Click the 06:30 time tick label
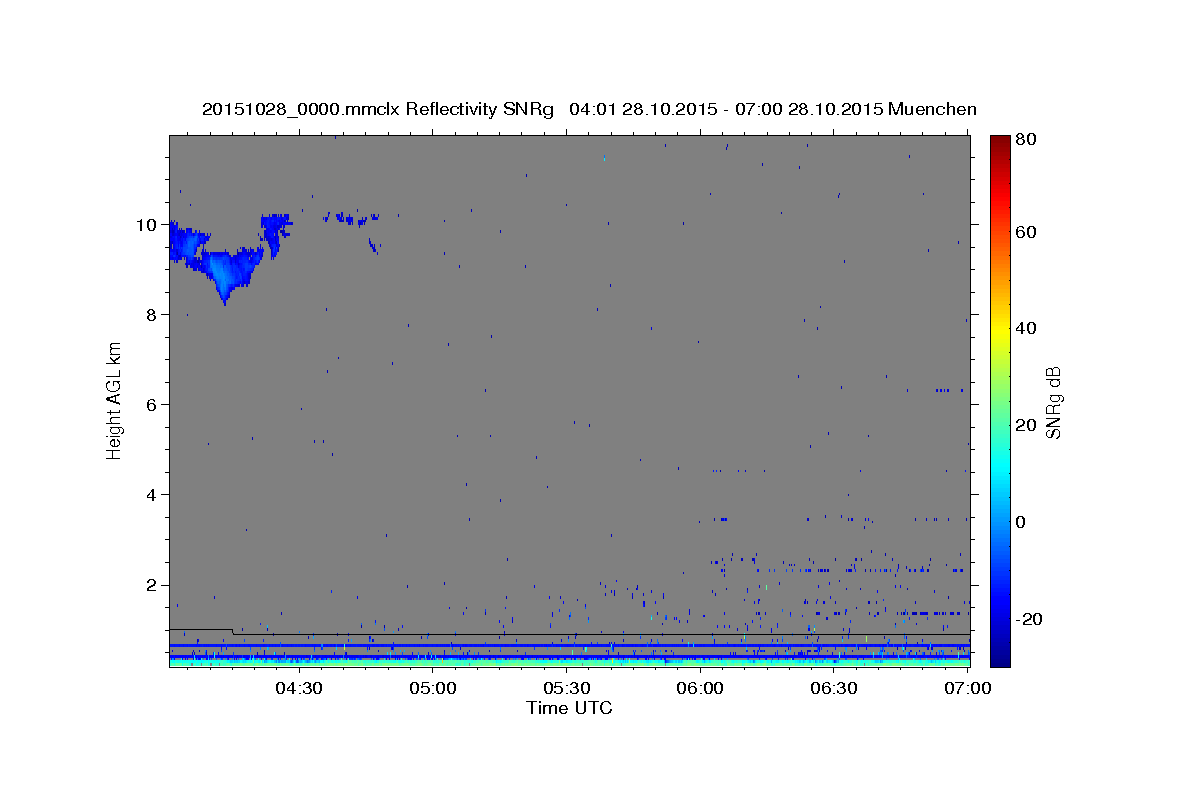 (x=835, y=688)
